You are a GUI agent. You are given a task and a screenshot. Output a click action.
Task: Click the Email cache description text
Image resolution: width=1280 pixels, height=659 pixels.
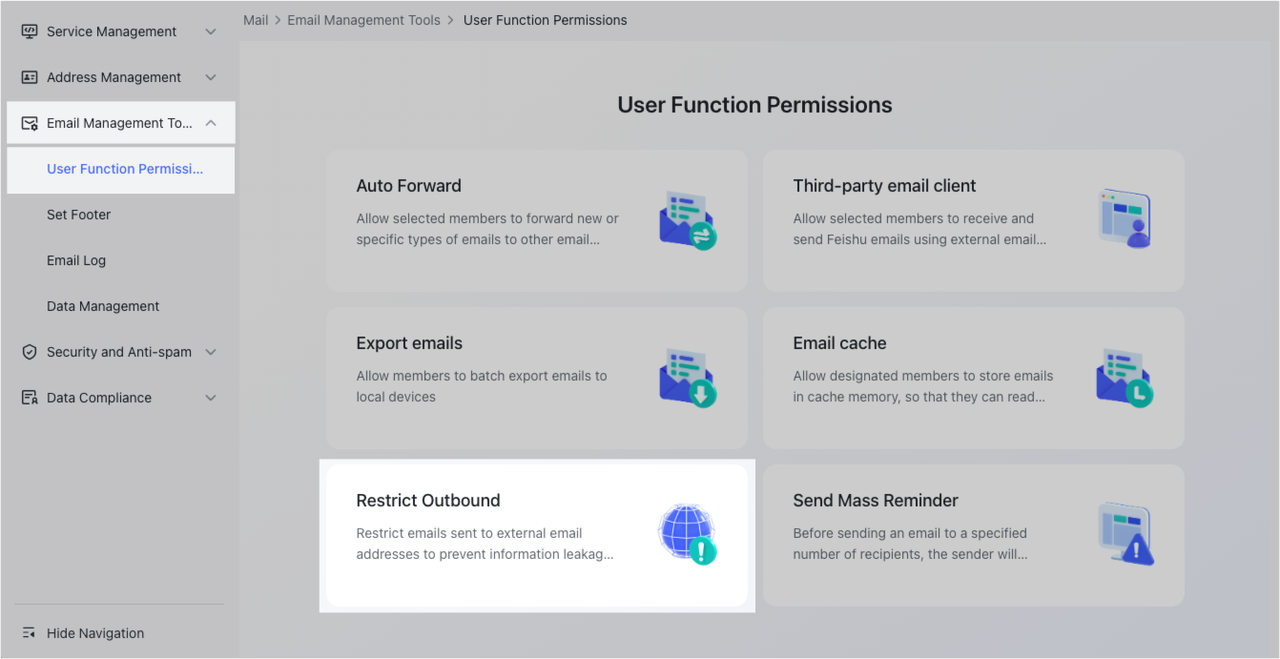click(923, 386)
